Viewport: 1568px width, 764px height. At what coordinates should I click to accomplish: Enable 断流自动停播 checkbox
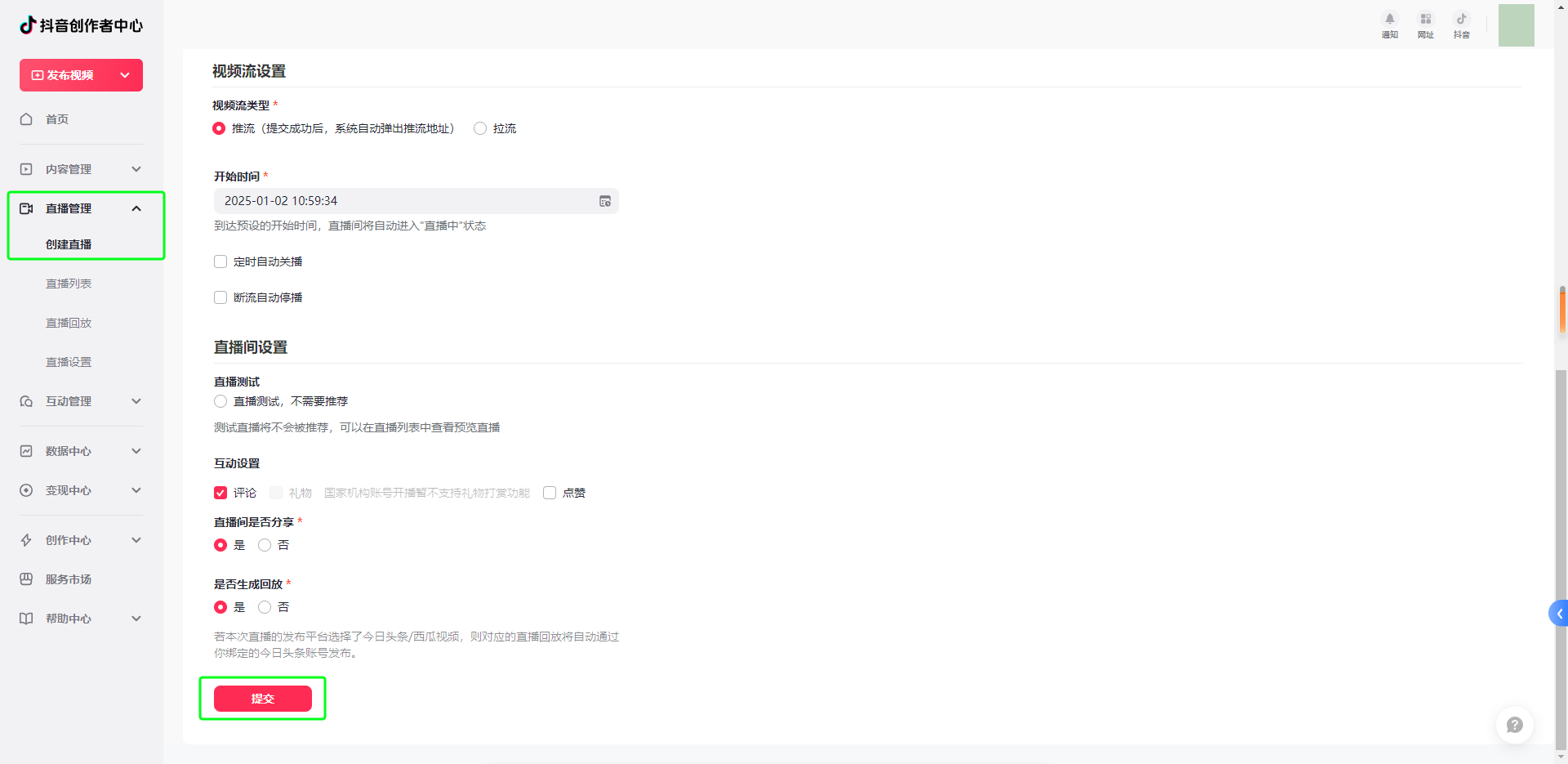point(220,297)
